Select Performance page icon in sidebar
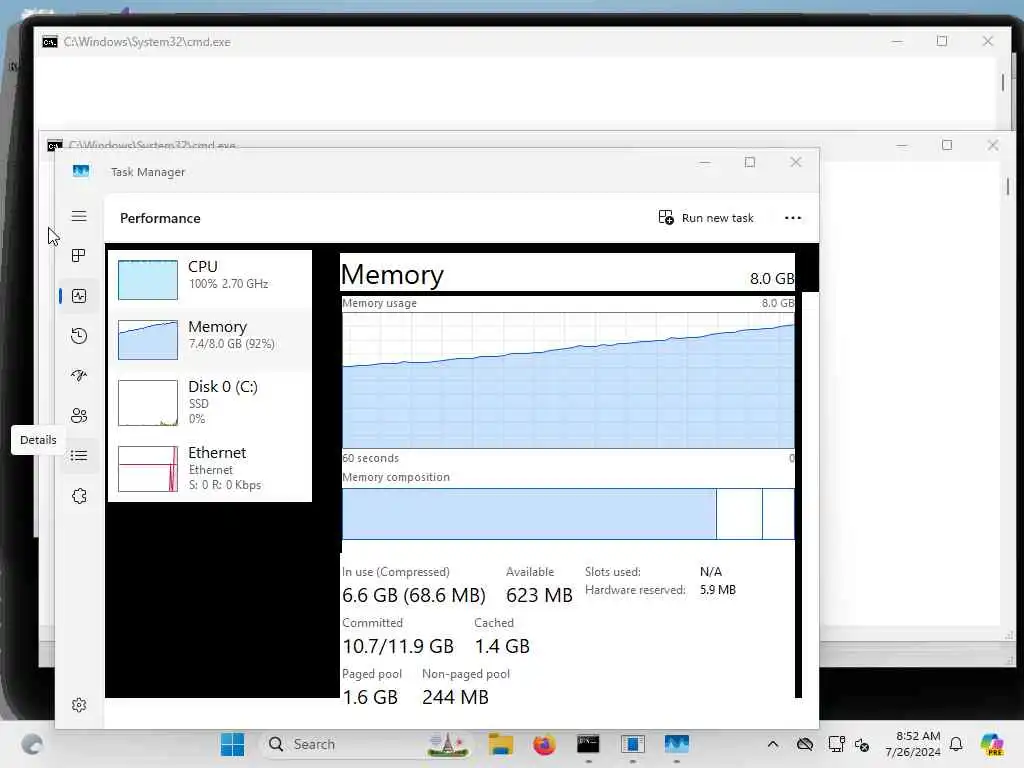The image size is (1024, 768). pyautogui.click(x=79, y=296)
